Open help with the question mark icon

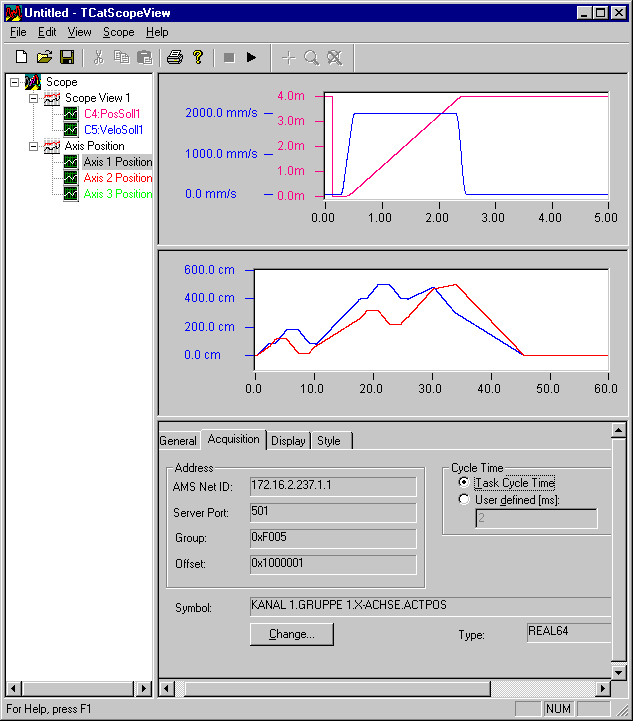[198, 57]
